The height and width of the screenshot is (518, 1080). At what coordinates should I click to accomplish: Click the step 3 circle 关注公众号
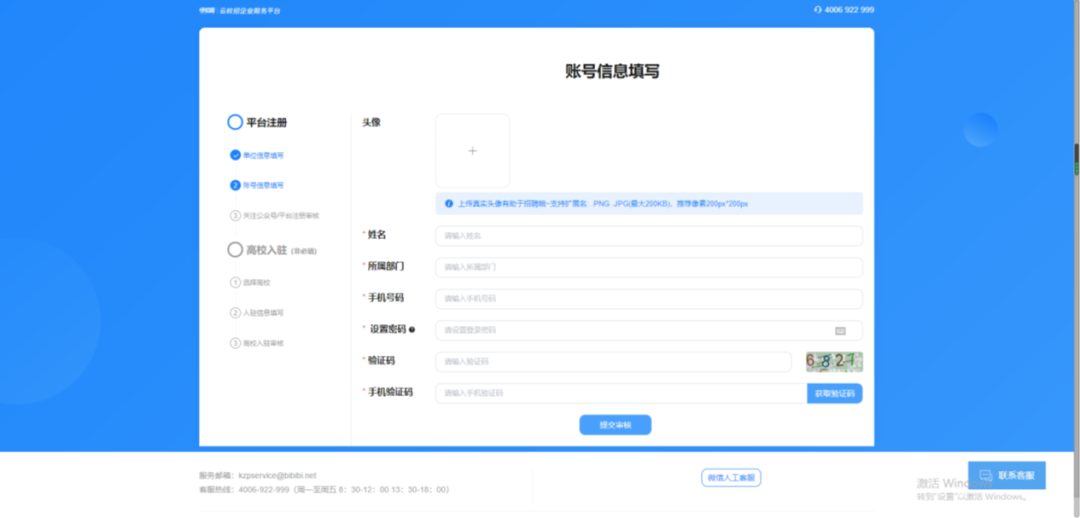pyautogui.click(x=236, y=216)
